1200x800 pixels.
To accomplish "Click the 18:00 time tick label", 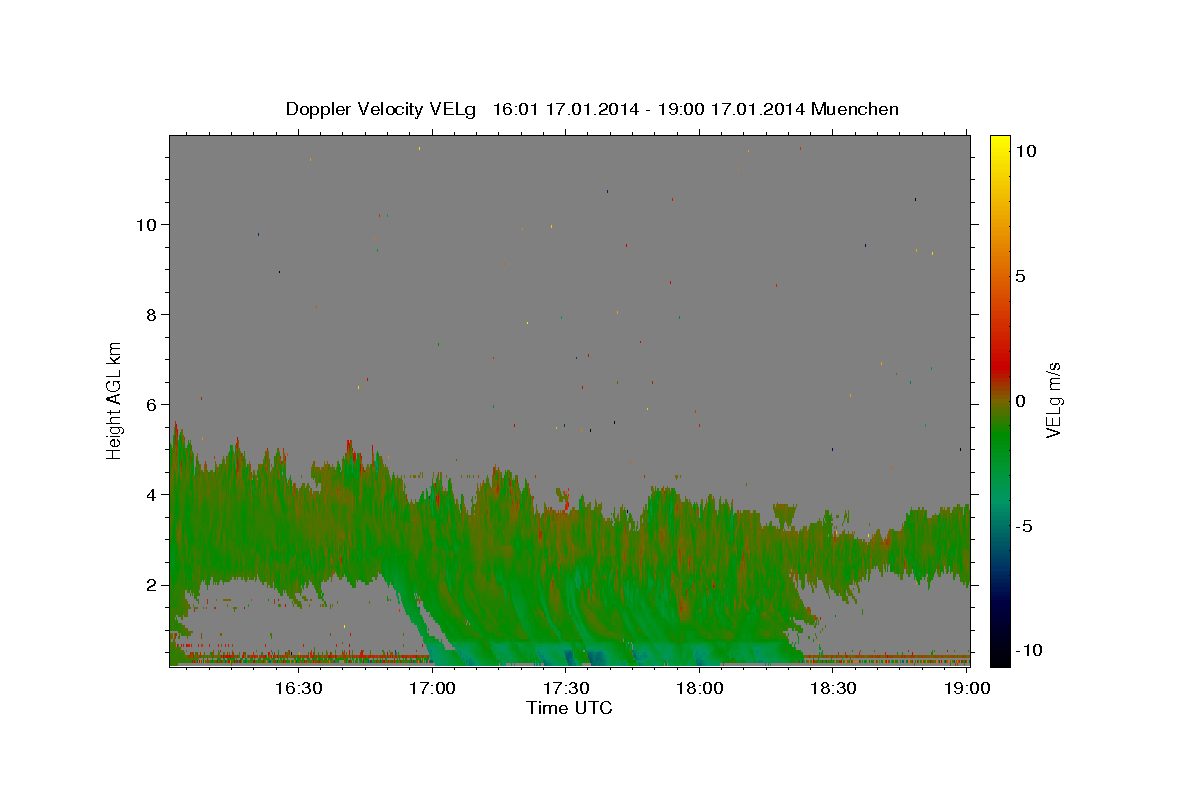I will coord(700,688).
